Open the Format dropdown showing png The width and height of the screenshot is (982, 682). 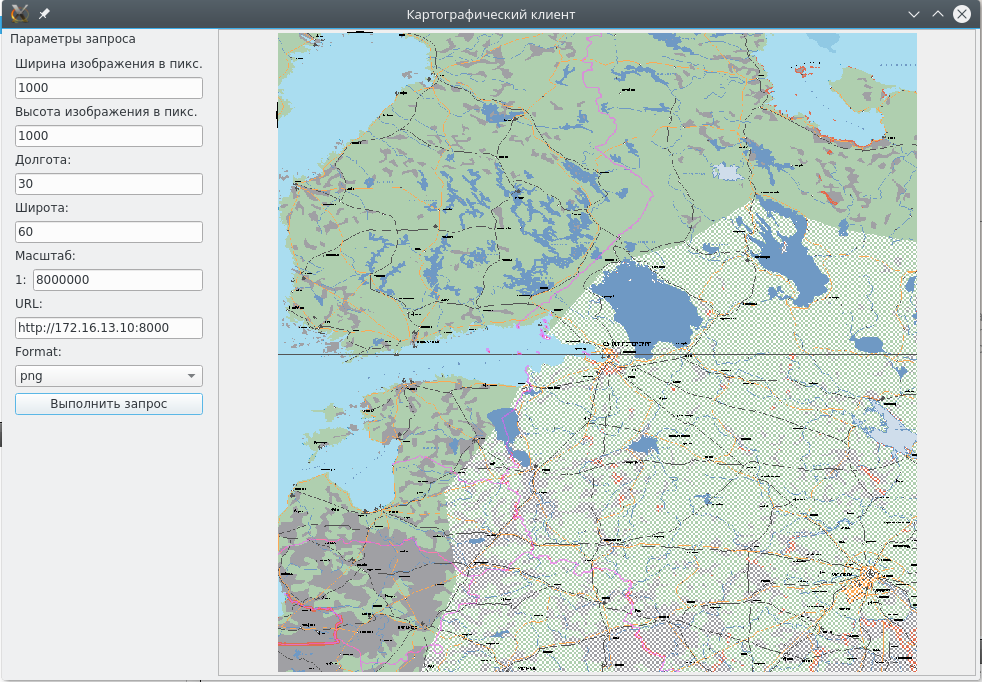(x=109, y=376)
